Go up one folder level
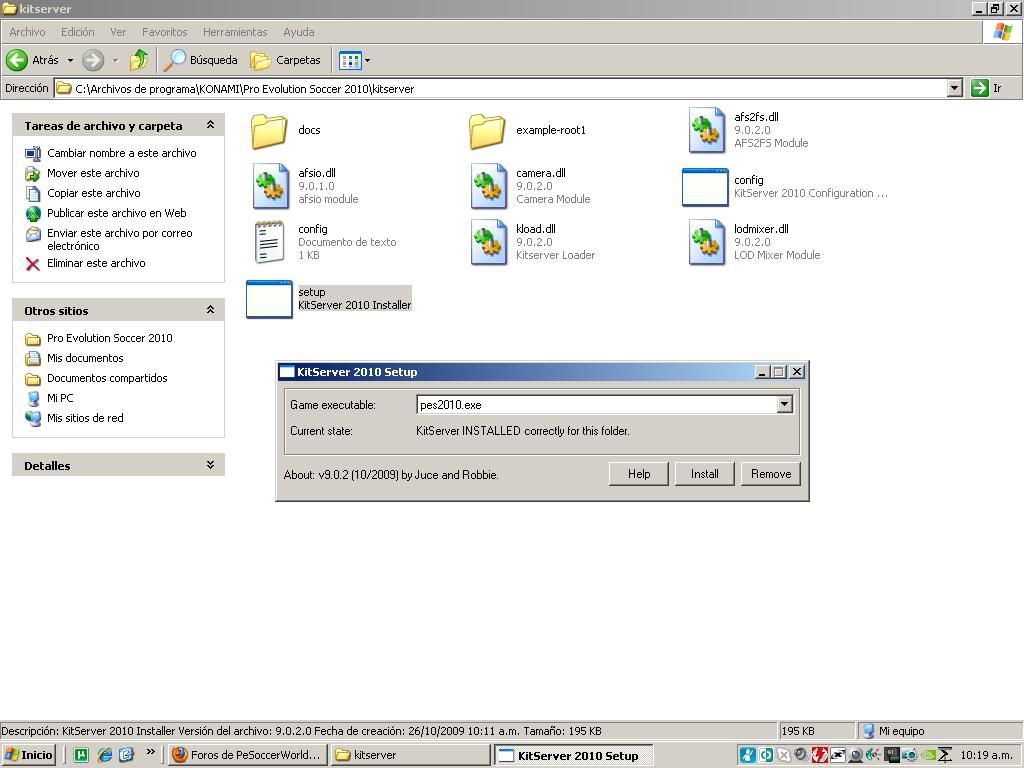Image resolution: width=1024 pixels, height=768 pixels. pos(138,60)
